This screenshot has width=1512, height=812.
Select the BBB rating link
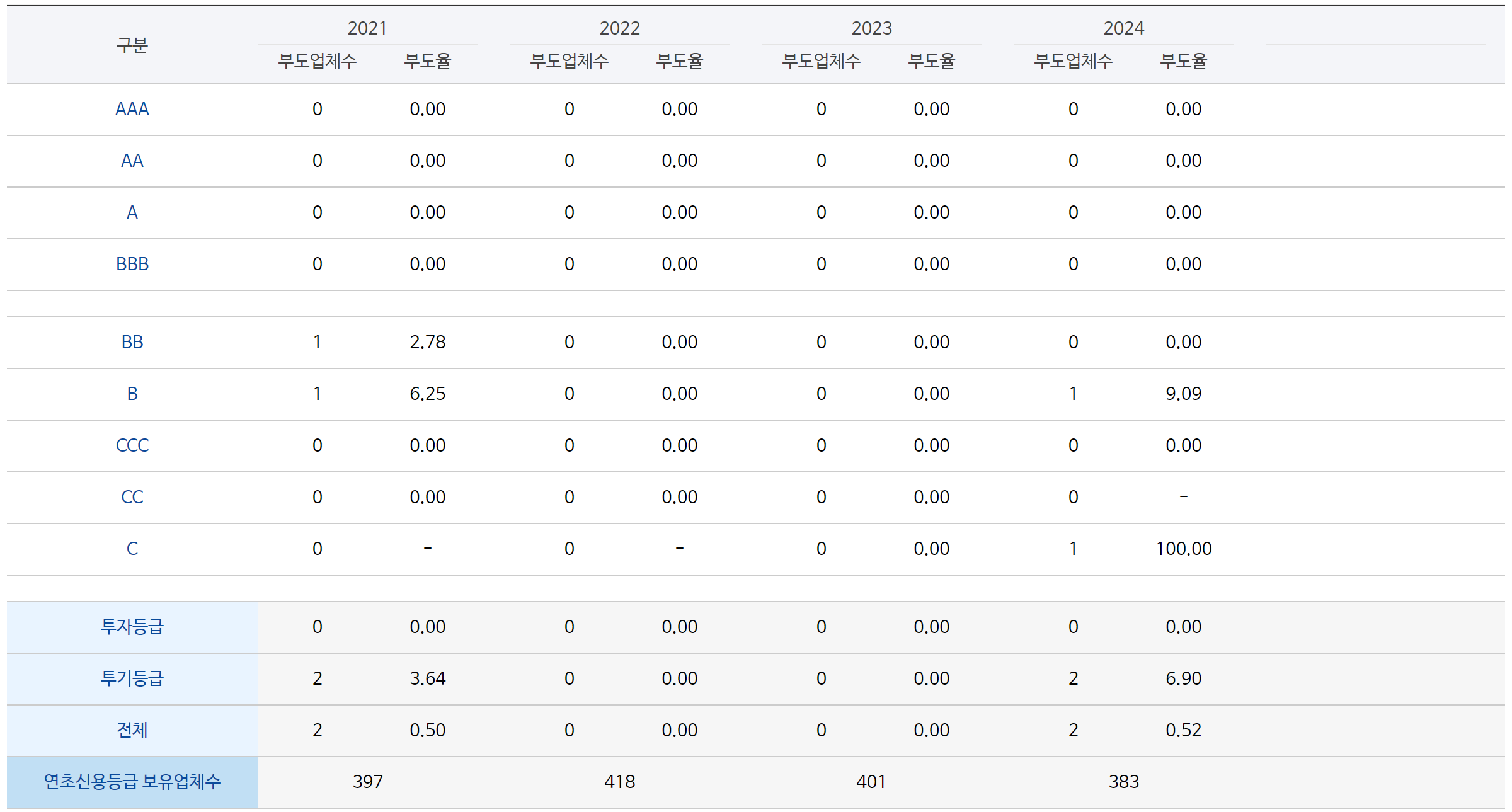pyautogui.click(x=132, y=264)
